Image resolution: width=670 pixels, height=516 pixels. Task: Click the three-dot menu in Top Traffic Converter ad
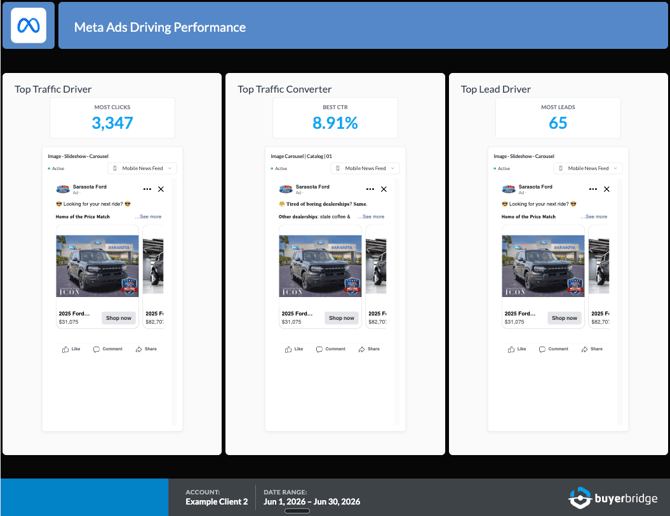370,189
